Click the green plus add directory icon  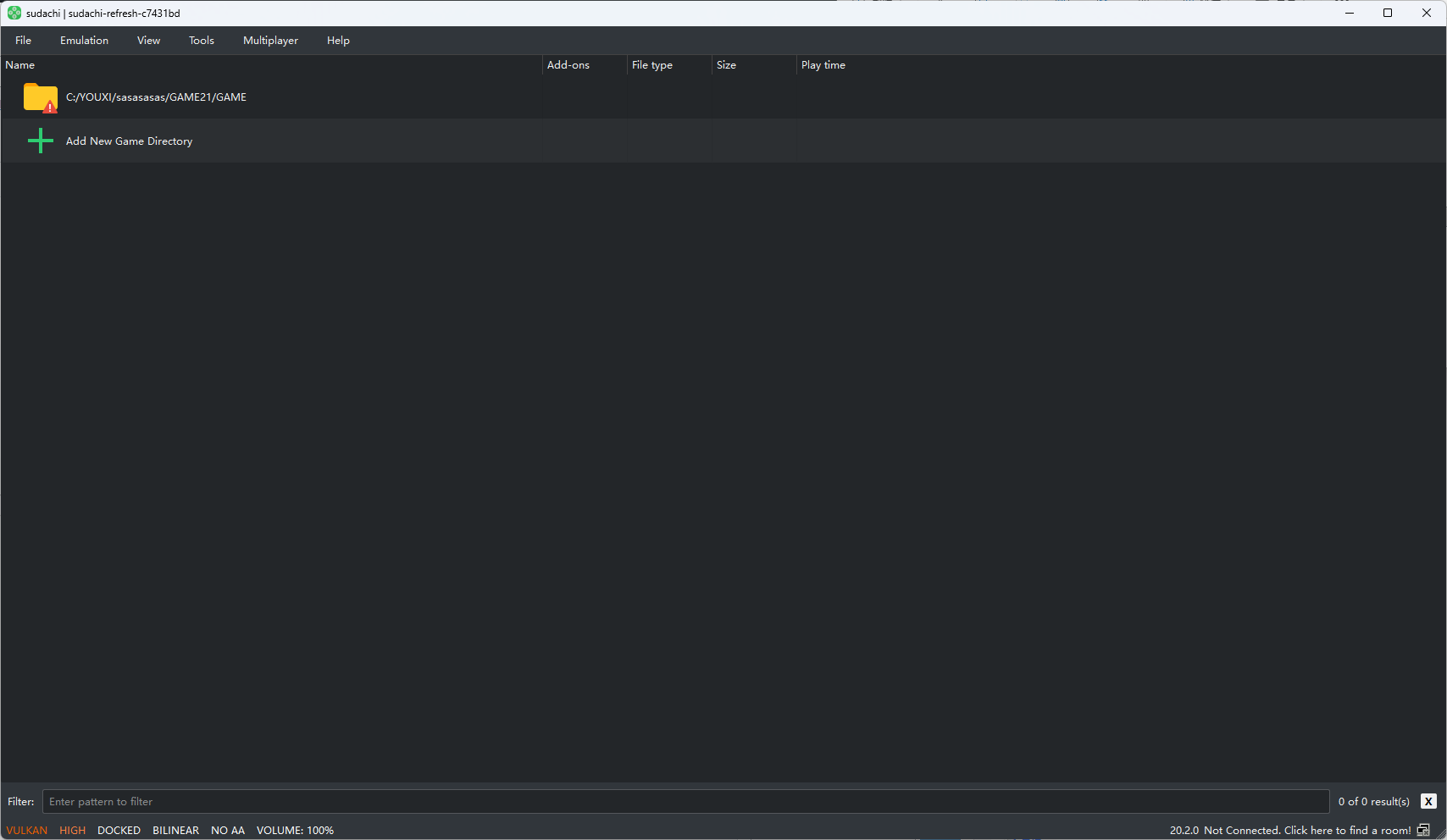[x=40, y=141]
